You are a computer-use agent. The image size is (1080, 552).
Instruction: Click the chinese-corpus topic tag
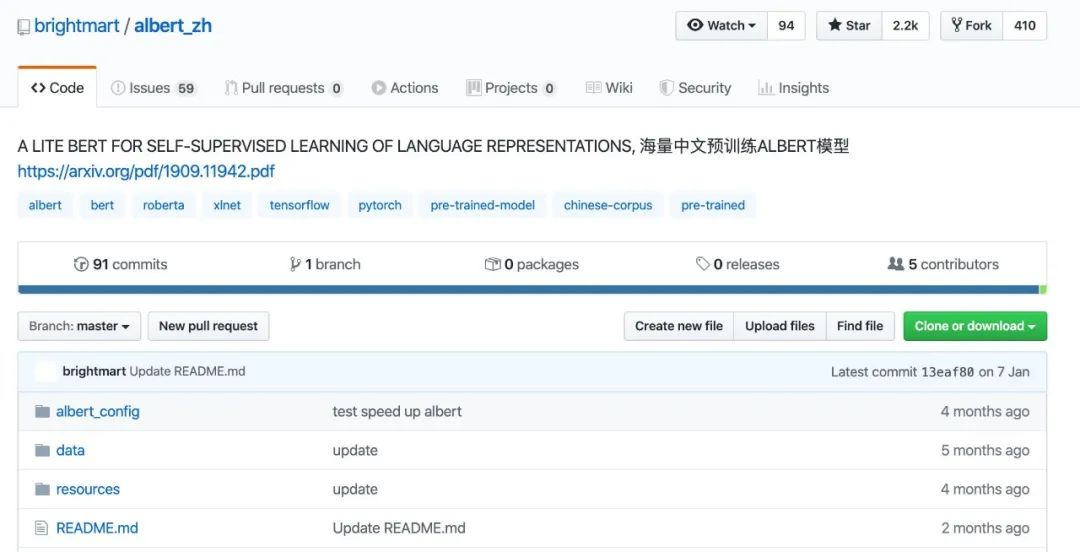click(x=608, y=205)
